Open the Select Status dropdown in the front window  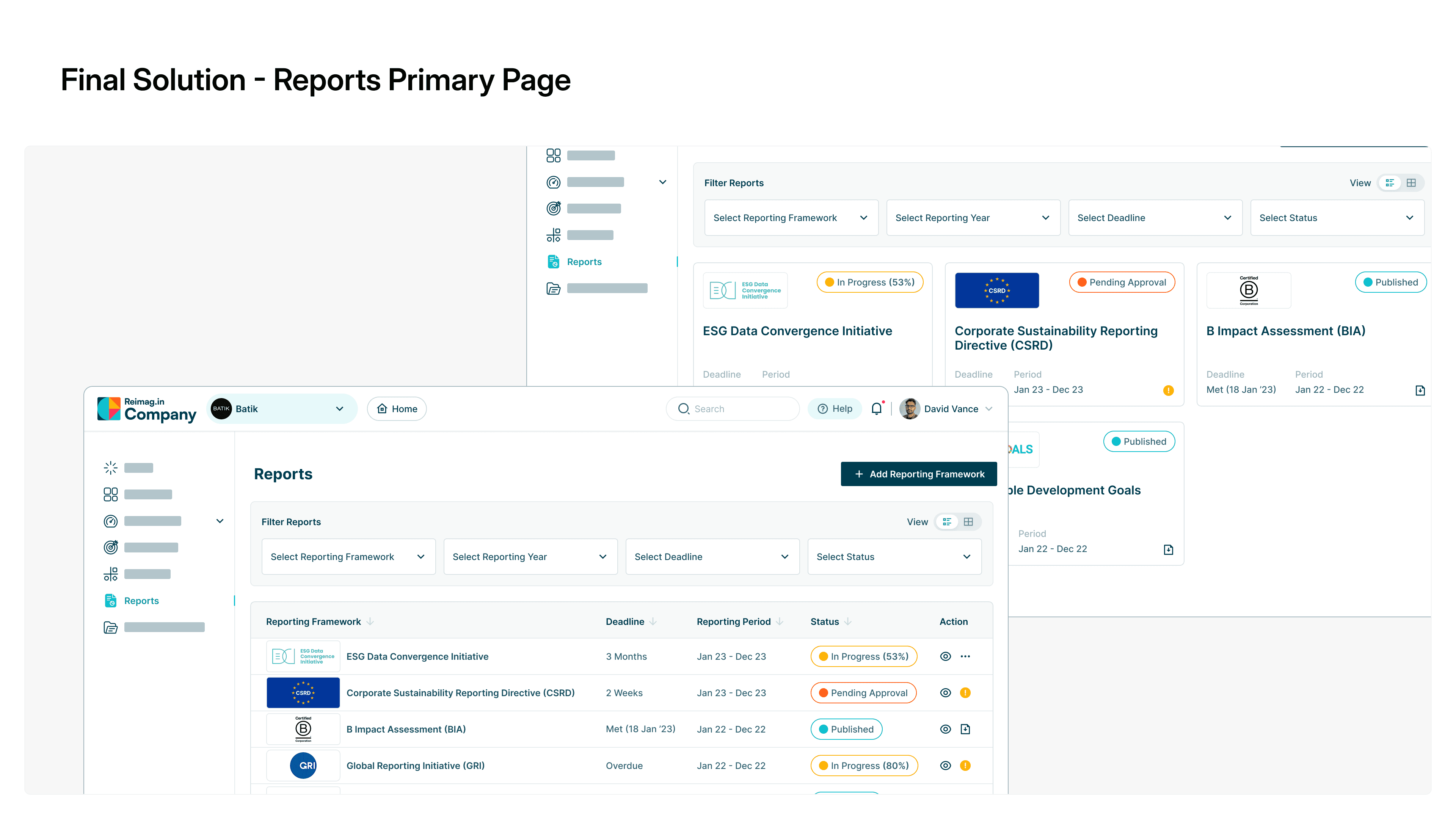894,557
